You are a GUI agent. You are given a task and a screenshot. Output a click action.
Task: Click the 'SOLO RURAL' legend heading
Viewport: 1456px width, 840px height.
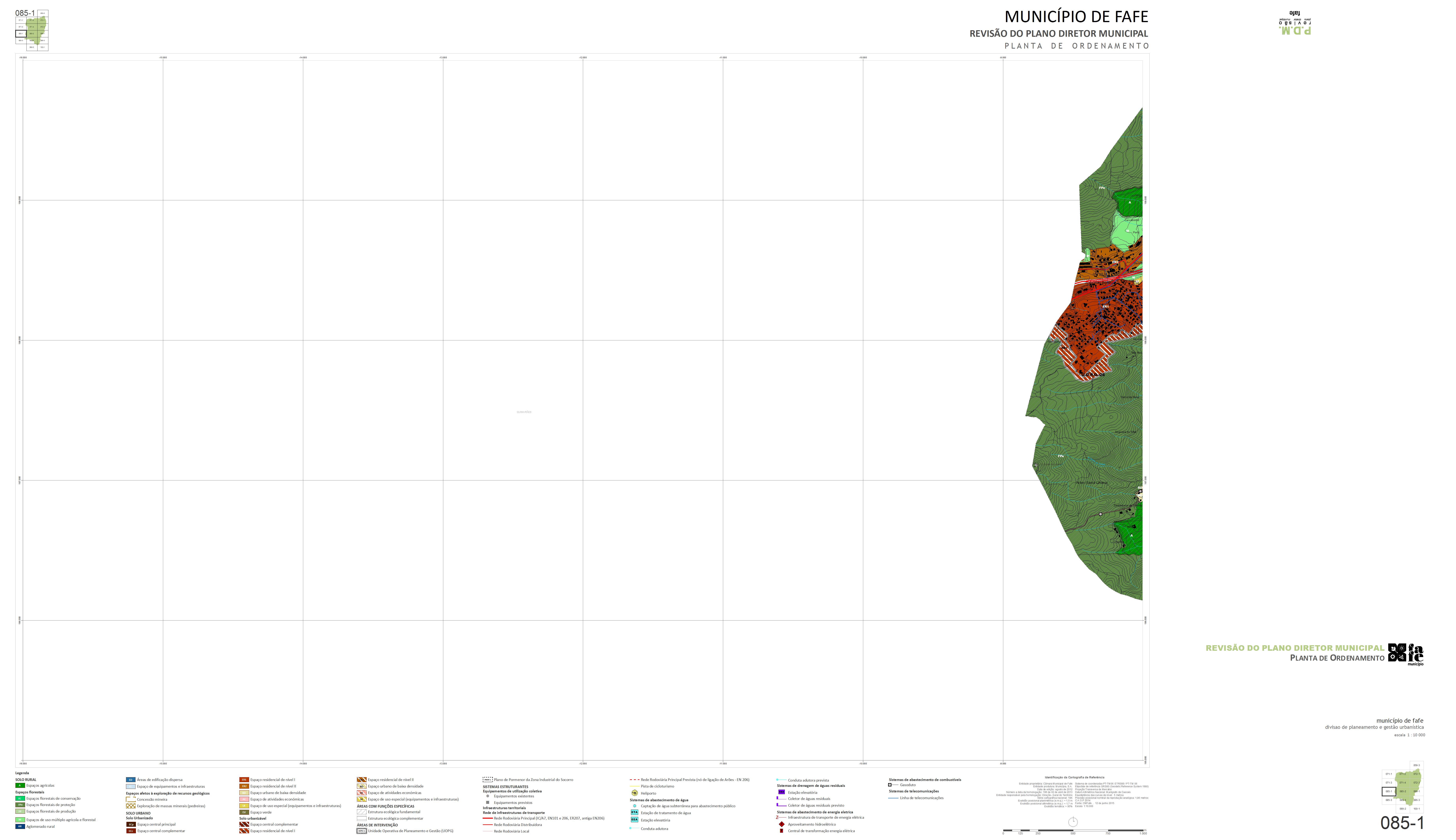[x=26, y=779]
